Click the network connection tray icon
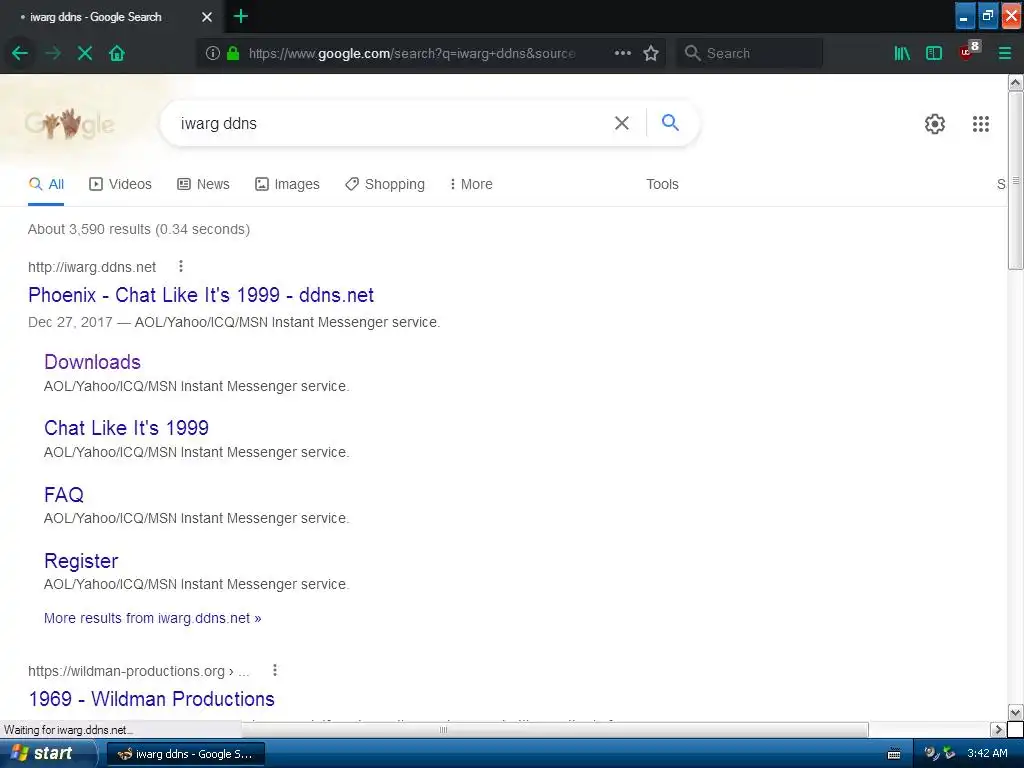Screen dimensions: 1024x768 949,754
